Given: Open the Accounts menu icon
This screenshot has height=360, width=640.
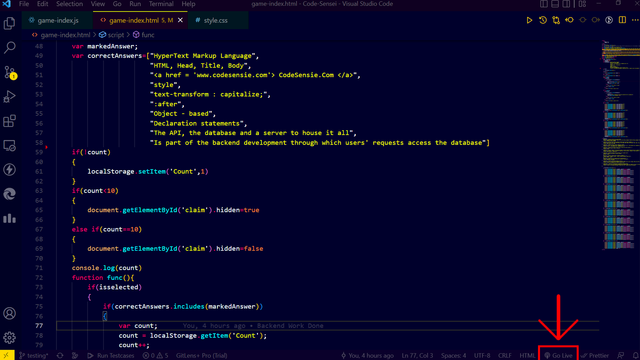Looking at the screenshot, I should (9, 313).
